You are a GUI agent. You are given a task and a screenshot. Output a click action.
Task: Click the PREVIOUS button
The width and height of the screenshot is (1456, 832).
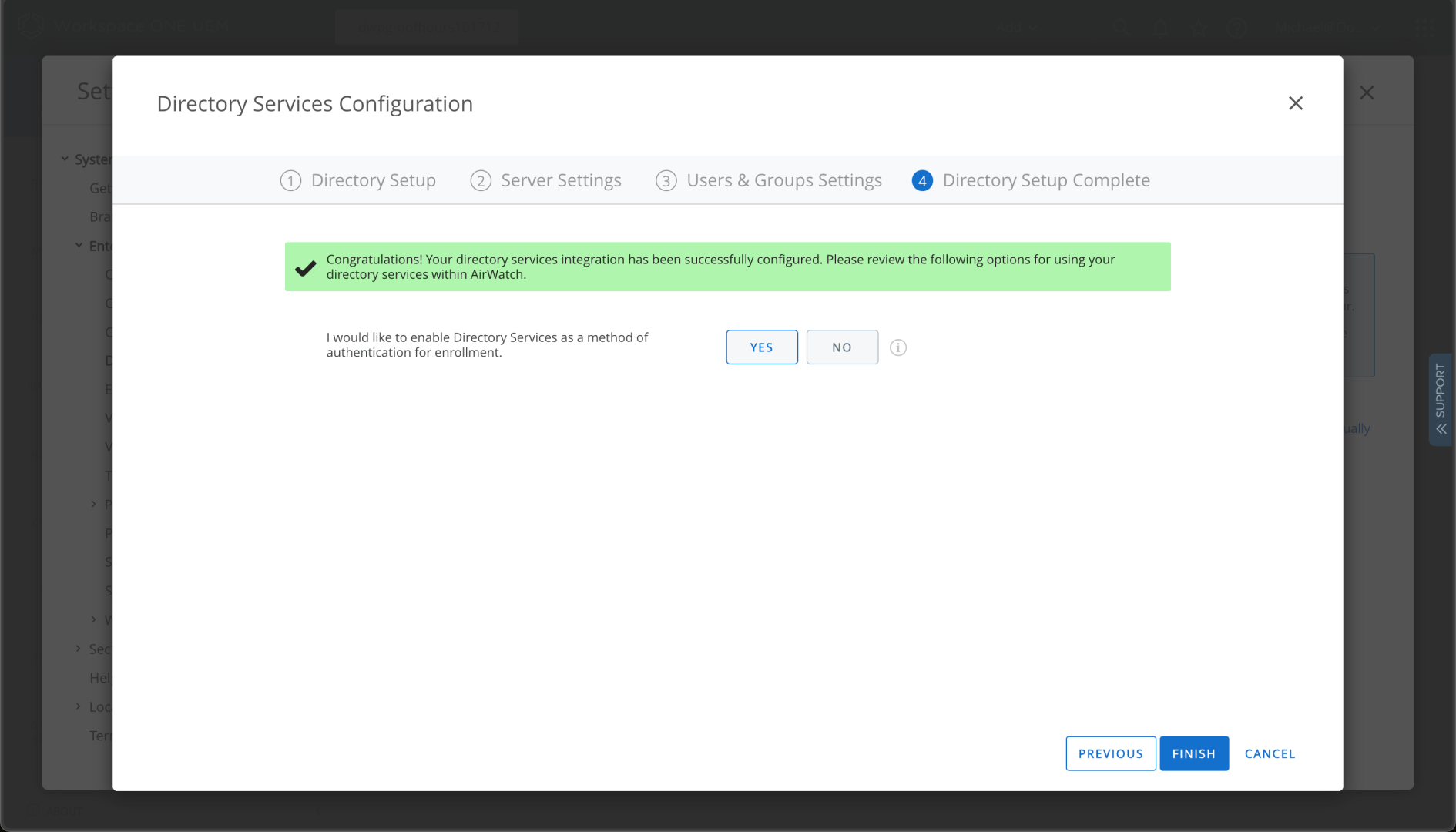[1110, 753]
